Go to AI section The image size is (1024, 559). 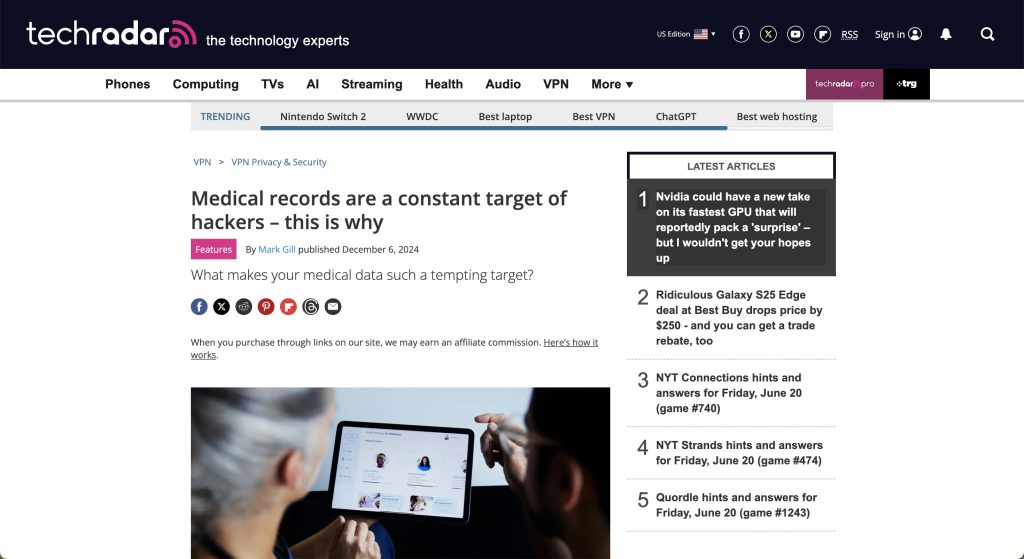pos(312,84)
